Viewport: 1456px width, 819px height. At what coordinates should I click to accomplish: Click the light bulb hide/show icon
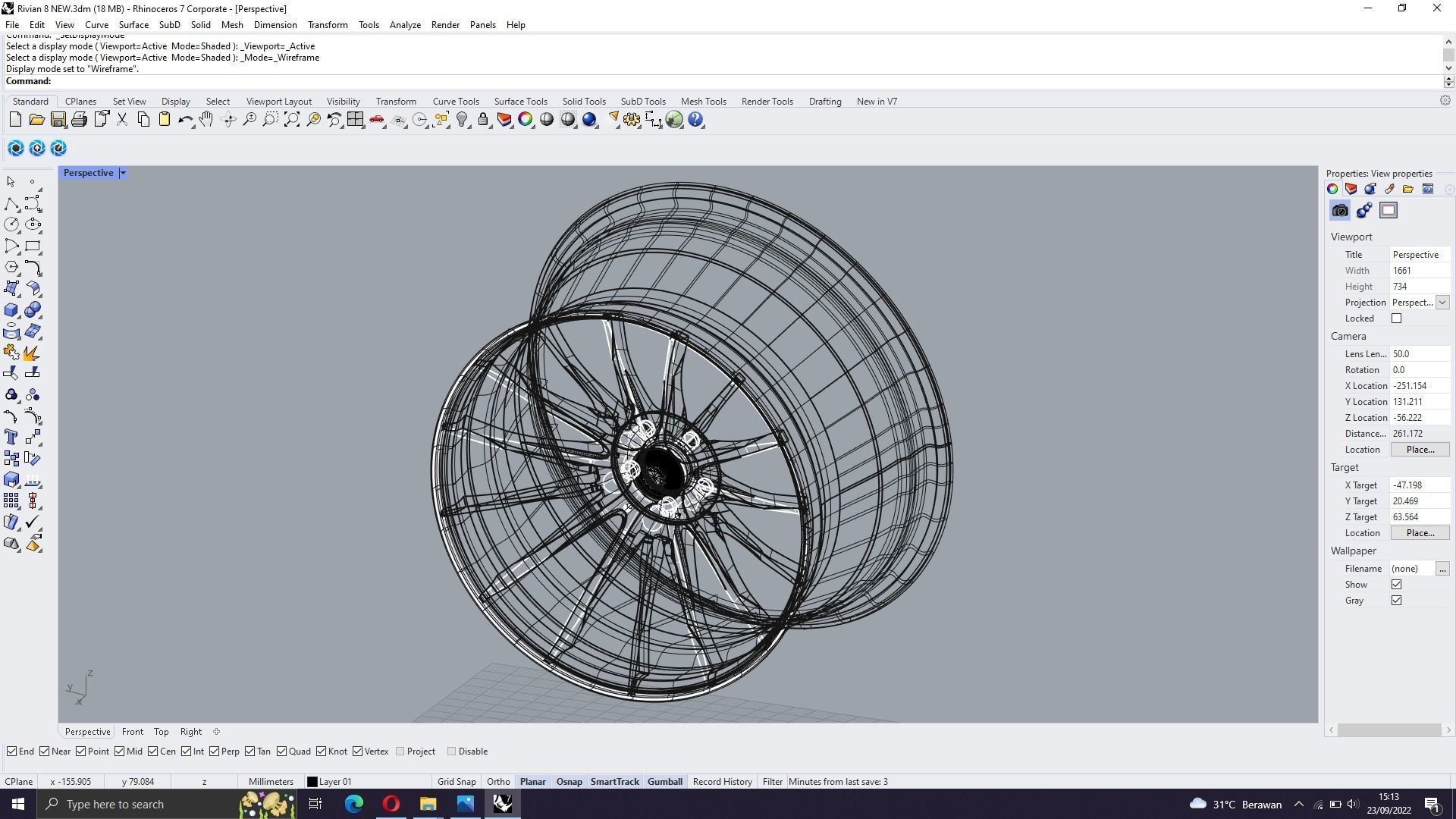click(462, 120)
